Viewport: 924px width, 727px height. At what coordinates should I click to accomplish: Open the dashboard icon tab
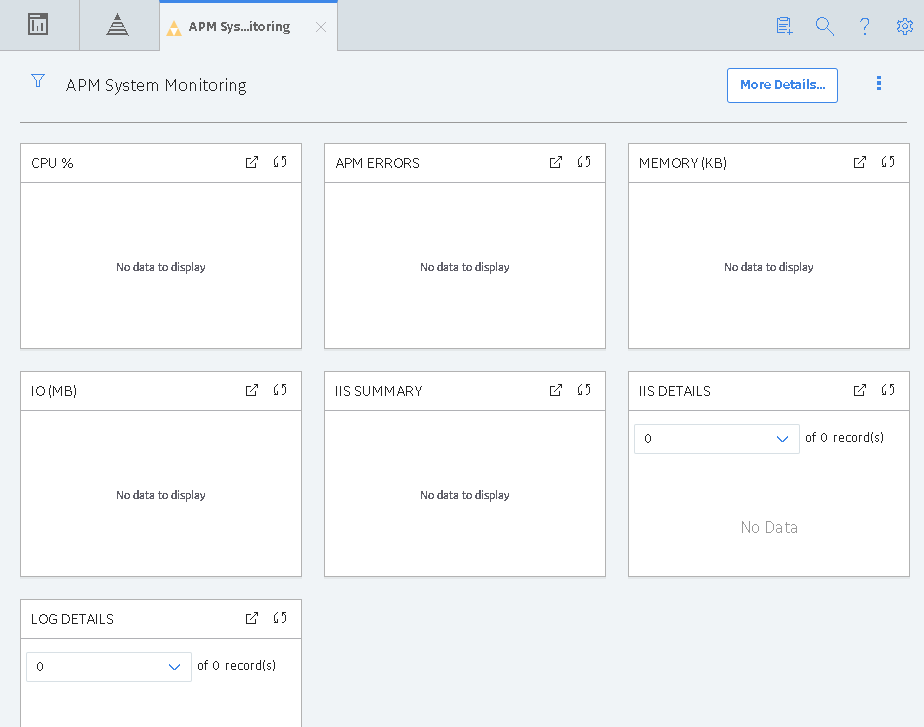tap(38, 25)
